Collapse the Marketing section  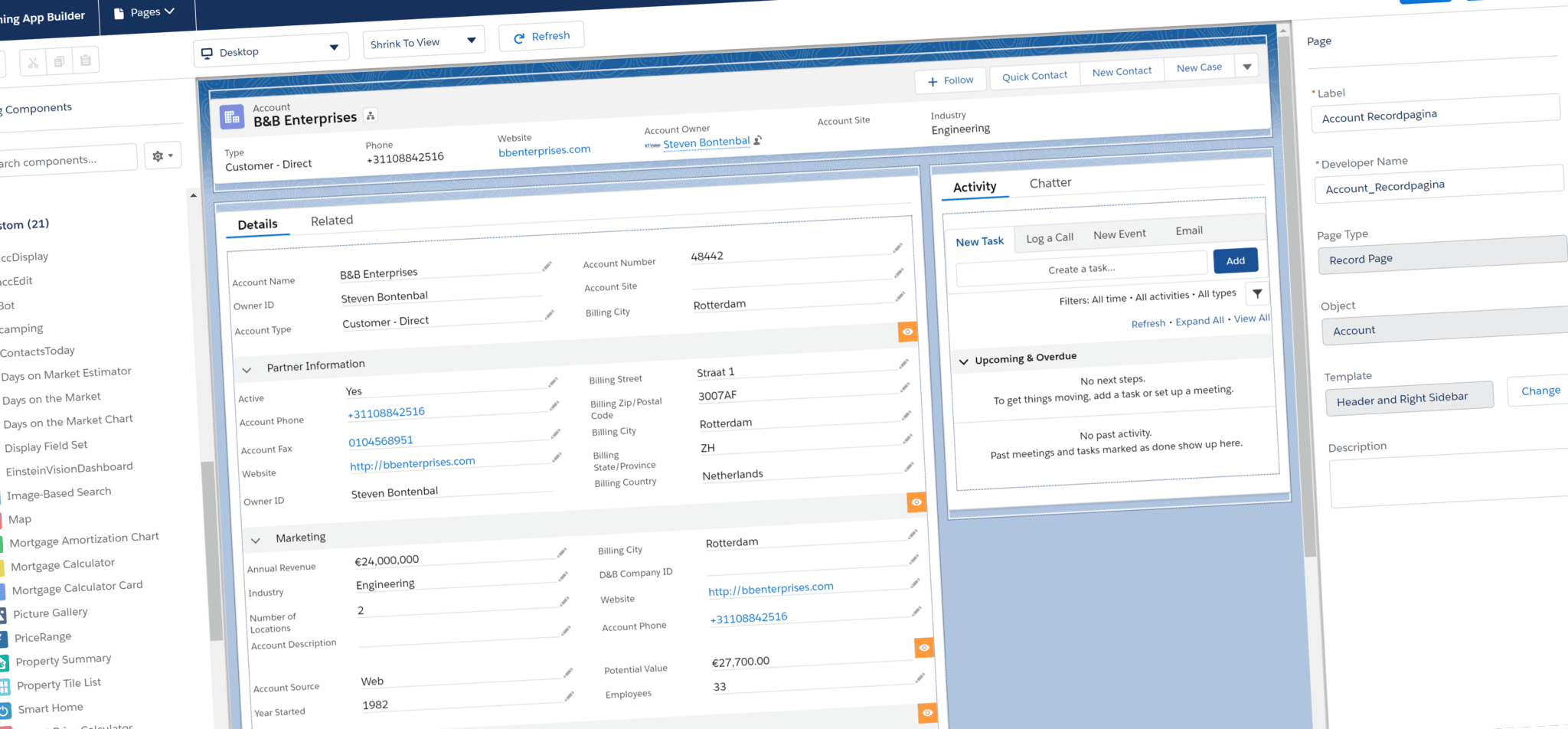256,541
